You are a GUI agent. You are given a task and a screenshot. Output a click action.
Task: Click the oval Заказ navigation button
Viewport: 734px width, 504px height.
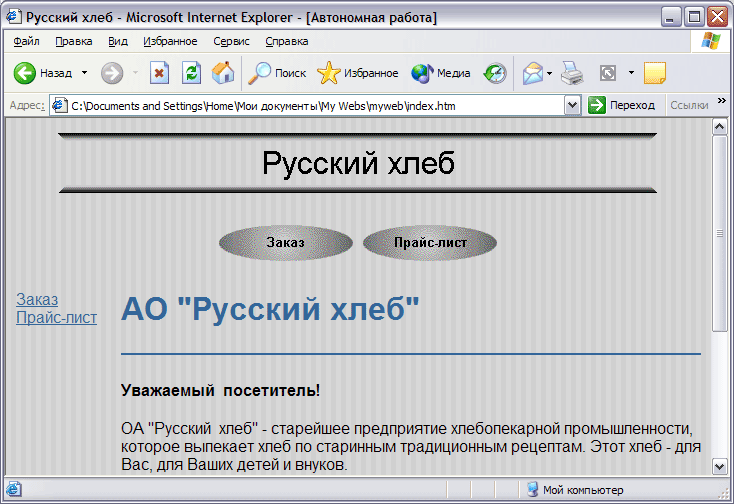pos(286,242)
